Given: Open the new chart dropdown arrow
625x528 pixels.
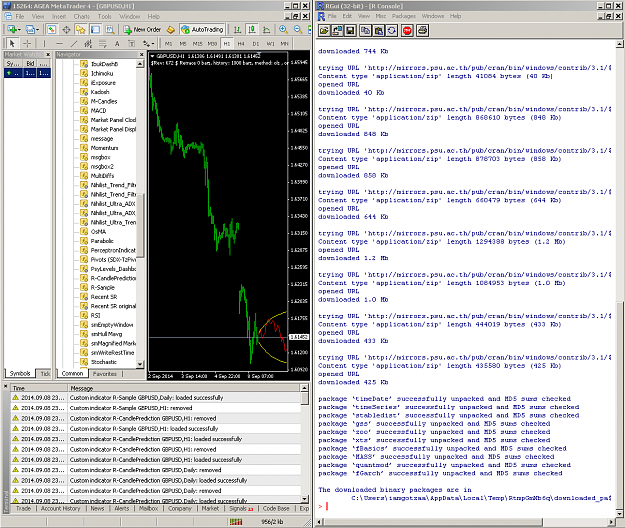Looking at the screenshot, I should tap(19, 29).
